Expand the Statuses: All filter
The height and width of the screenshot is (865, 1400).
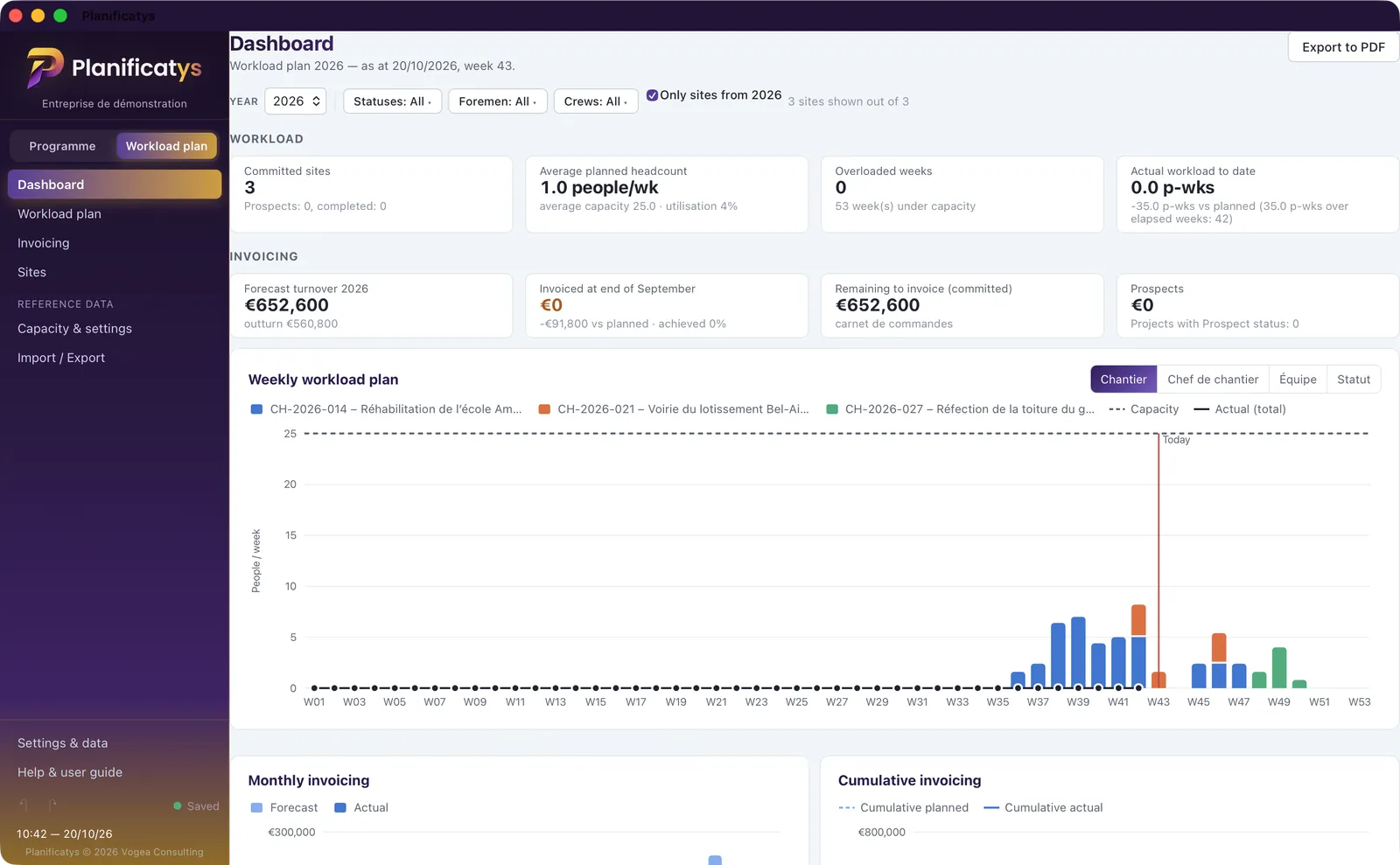pos(392,101)
